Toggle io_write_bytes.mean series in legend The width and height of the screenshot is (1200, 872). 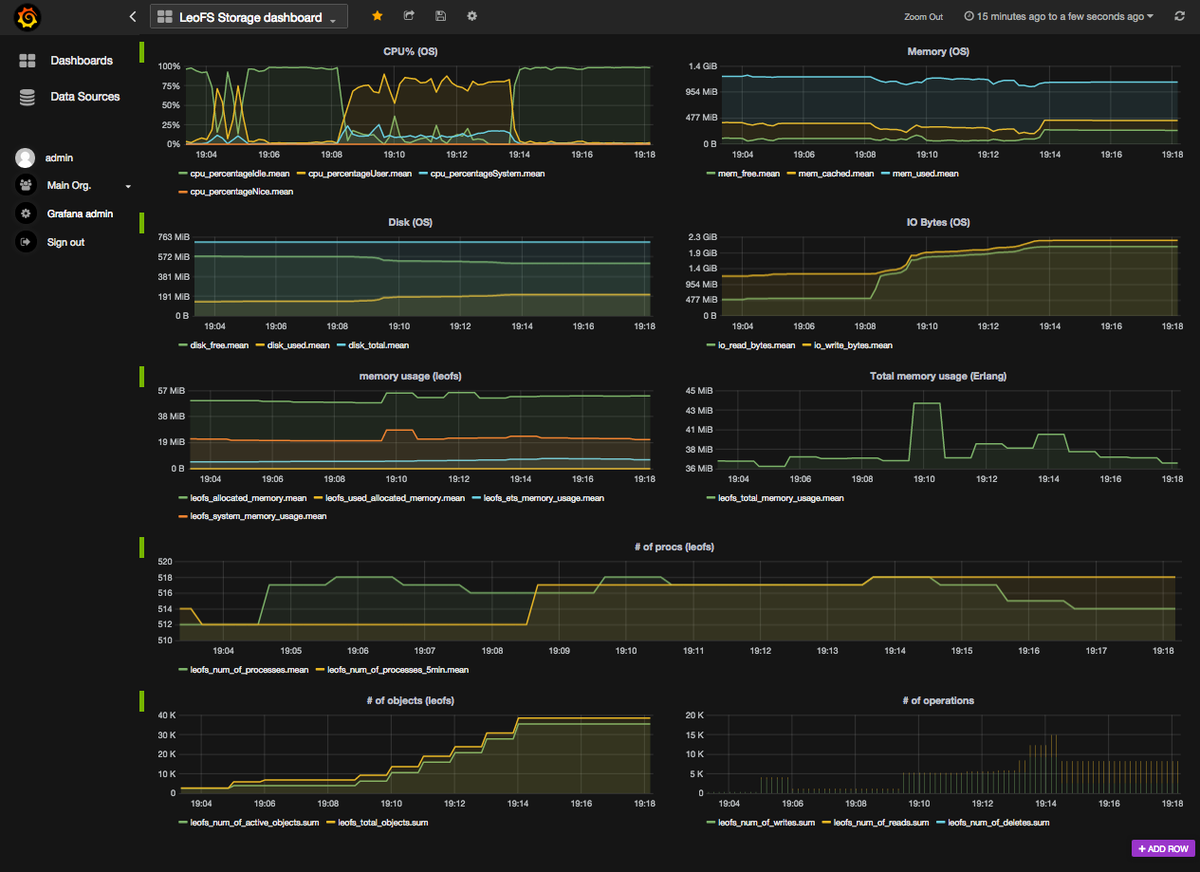(x=848, y=345)
